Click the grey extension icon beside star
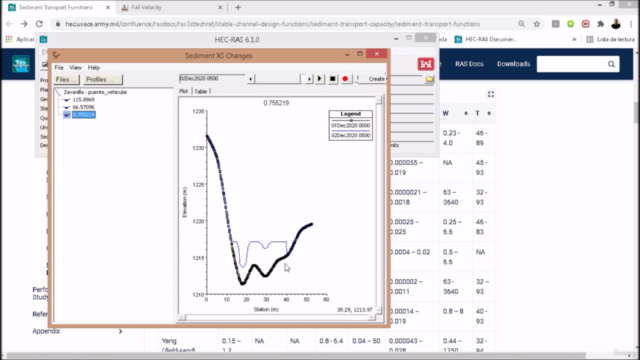The height and width of the screenshot is (360, 640). point(556,24)
